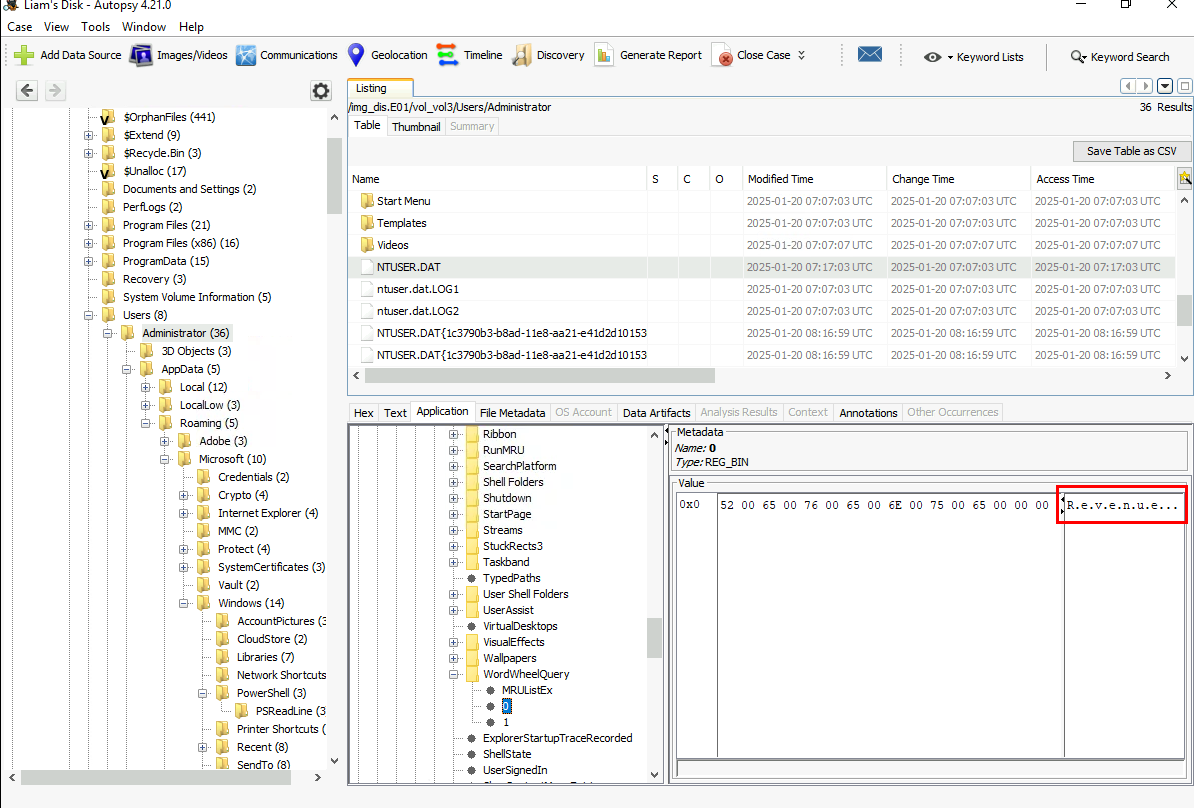Open tree view settings gear icon
The height and width of the screenshot is (808, 1194).
click(x=320, y=92)
